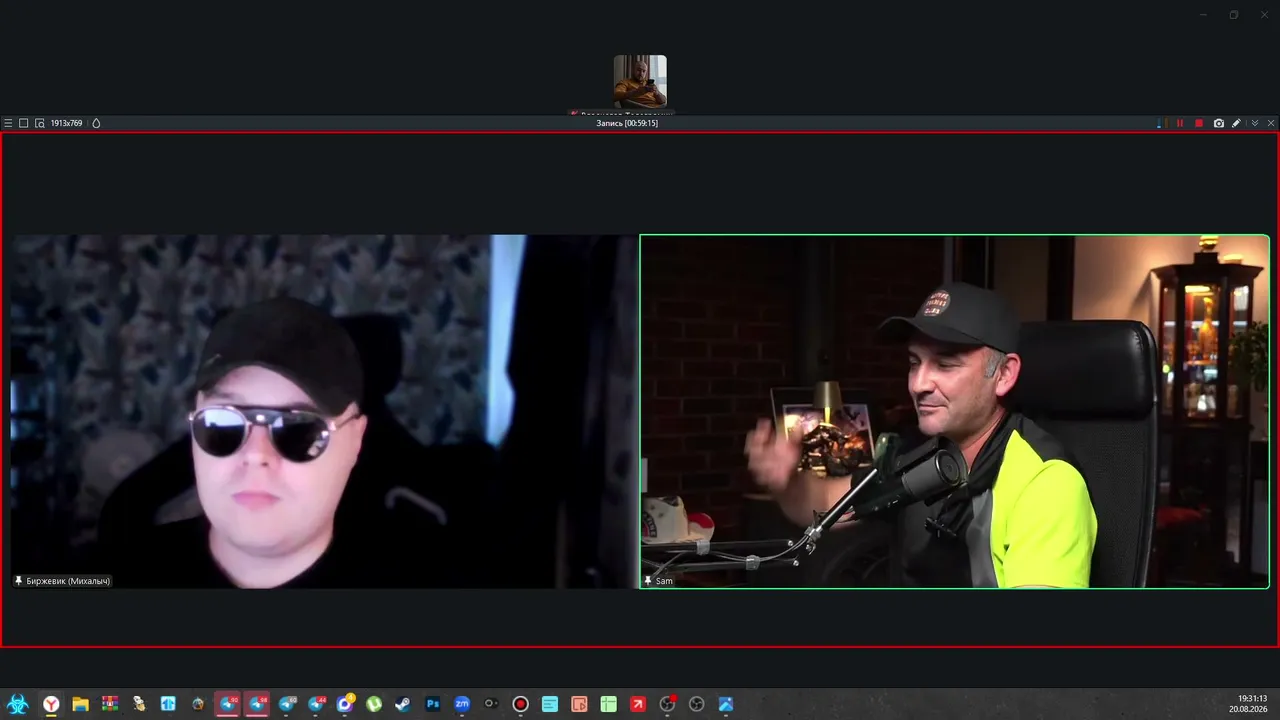Take a screenshot with the camera icon

[1219, 123]
